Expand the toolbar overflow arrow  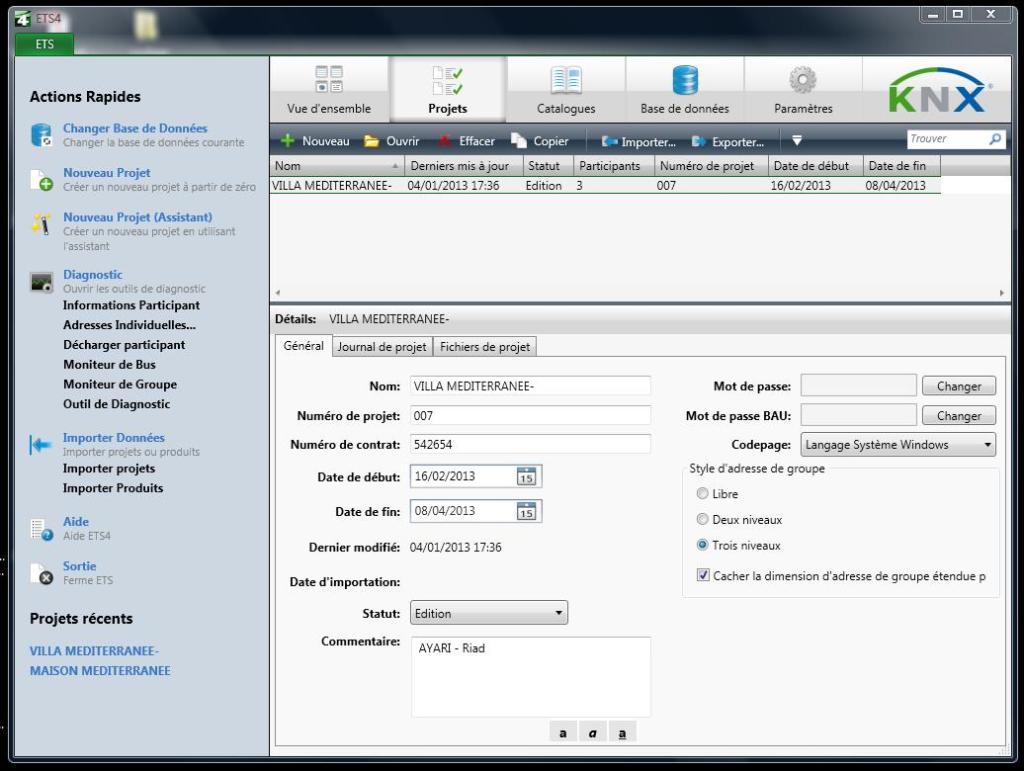click(x=797, y=140)
